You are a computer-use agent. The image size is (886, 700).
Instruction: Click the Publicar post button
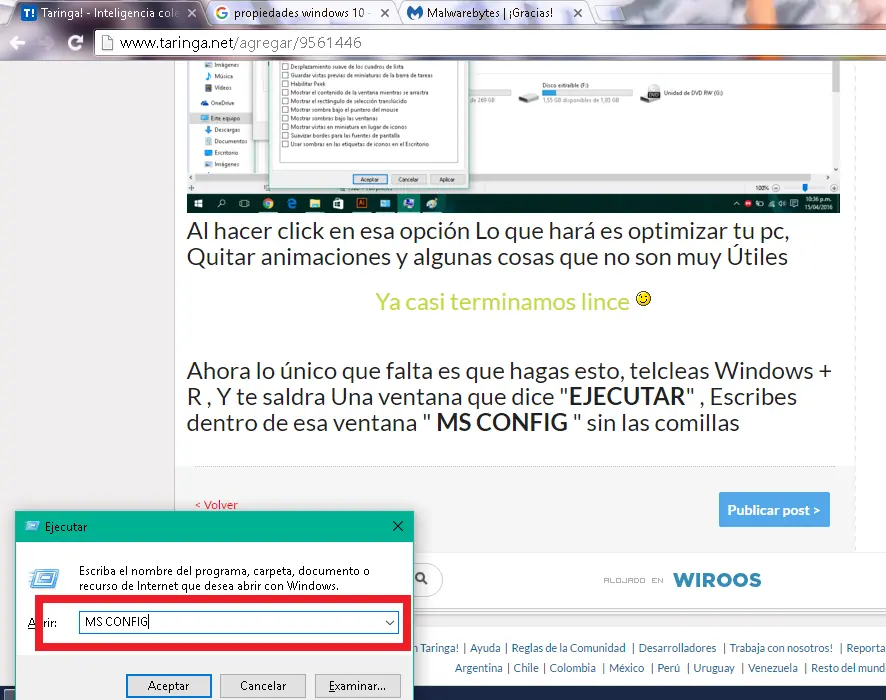point(774,510)
